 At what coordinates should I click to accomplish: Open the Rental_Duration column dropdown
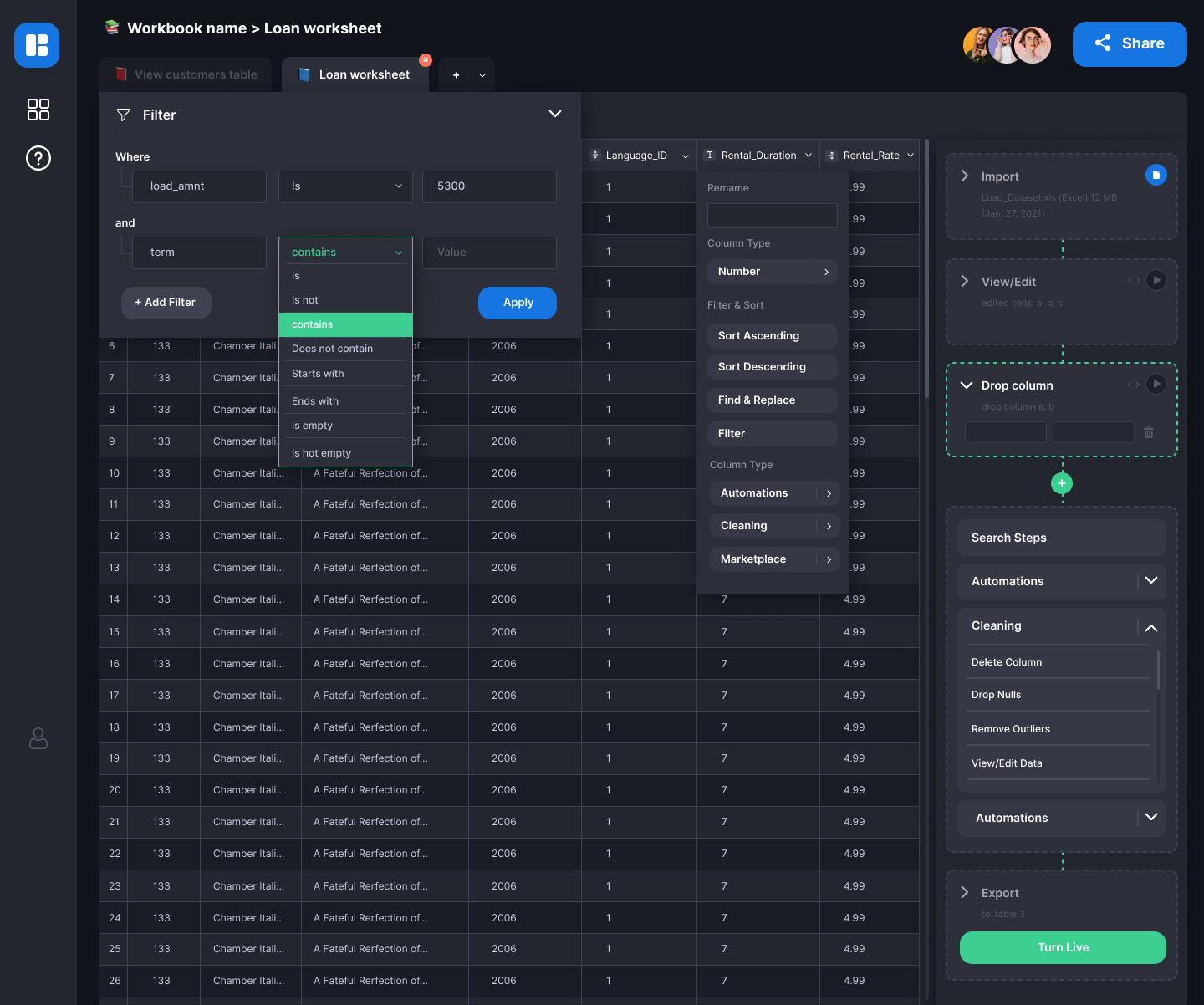coord(809,156)
